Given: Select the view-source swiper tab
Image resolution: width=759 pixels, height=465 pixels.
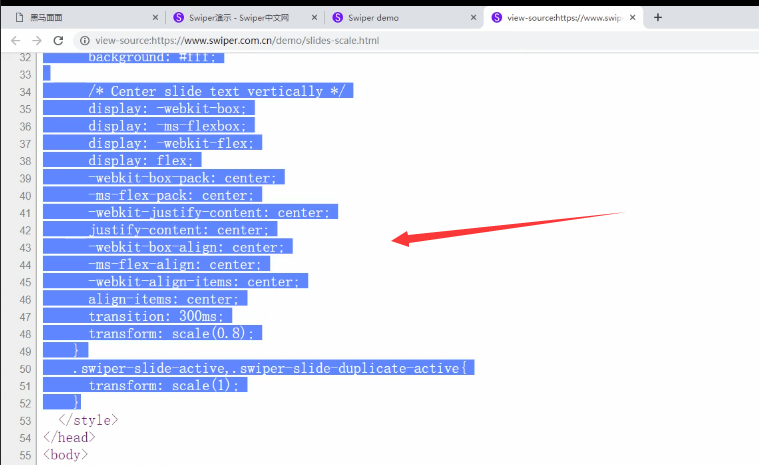Looking at the screenshot, I should 564,18.
